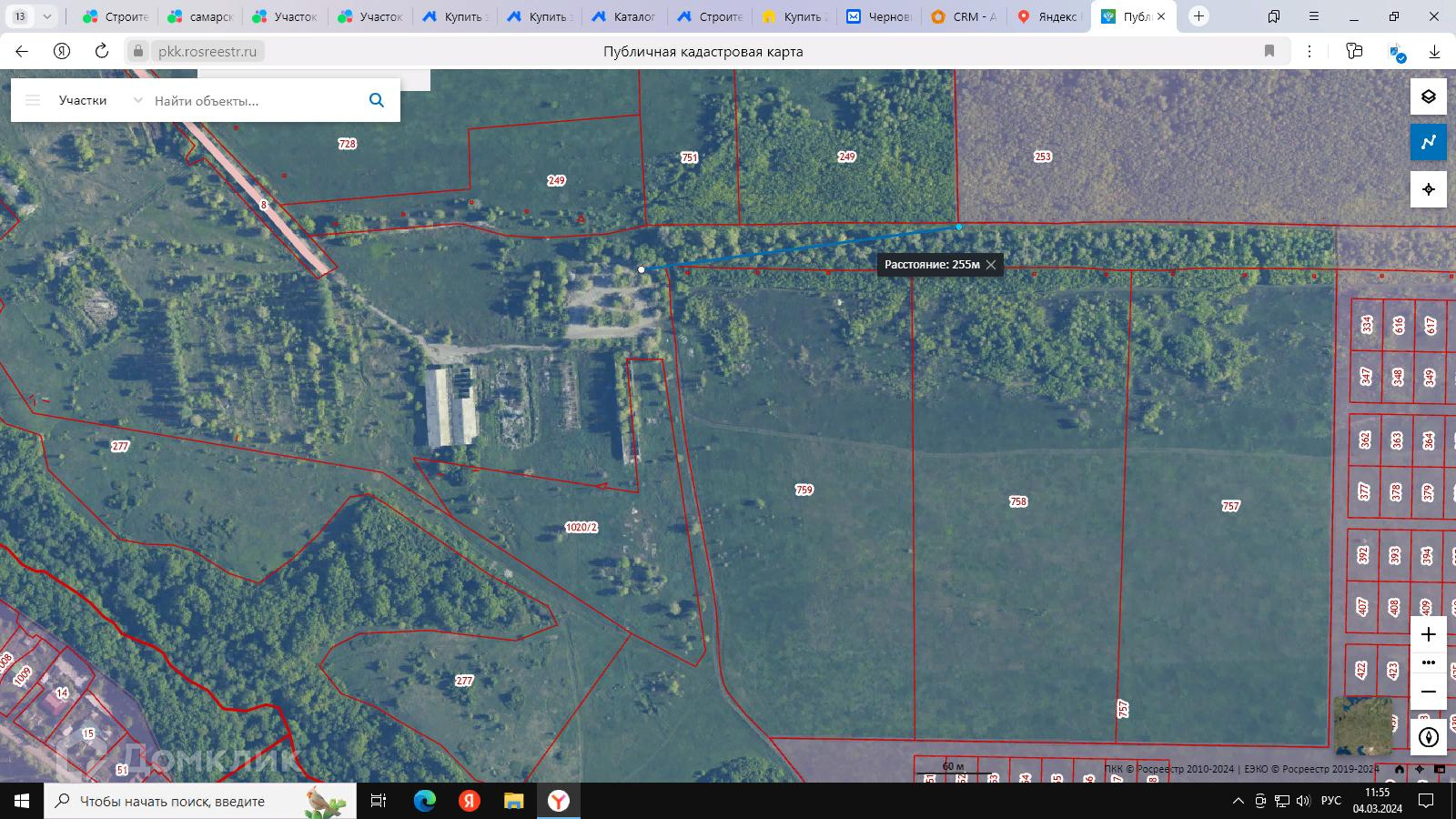This screenshot has height=819, width=1456.
Task: Expand the Участки object type dropdown
Action: point(137,100)
